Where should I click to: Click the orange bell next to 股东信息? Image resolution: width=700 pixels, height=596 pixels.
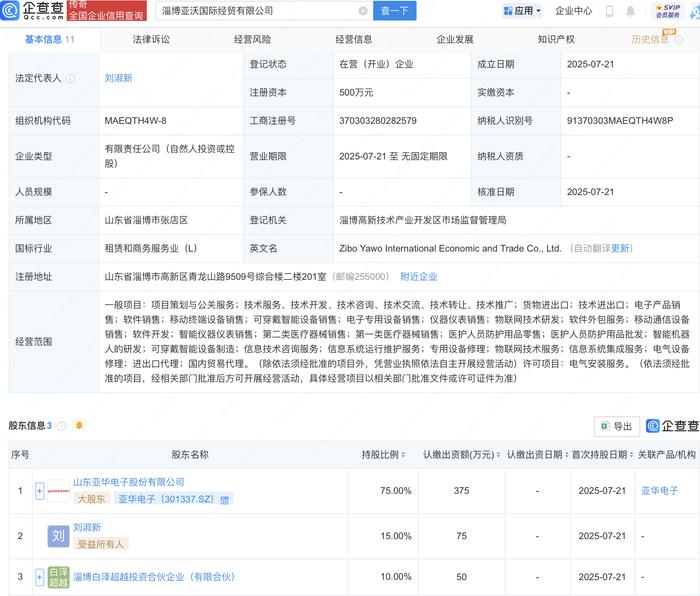[x=79, y=425]
